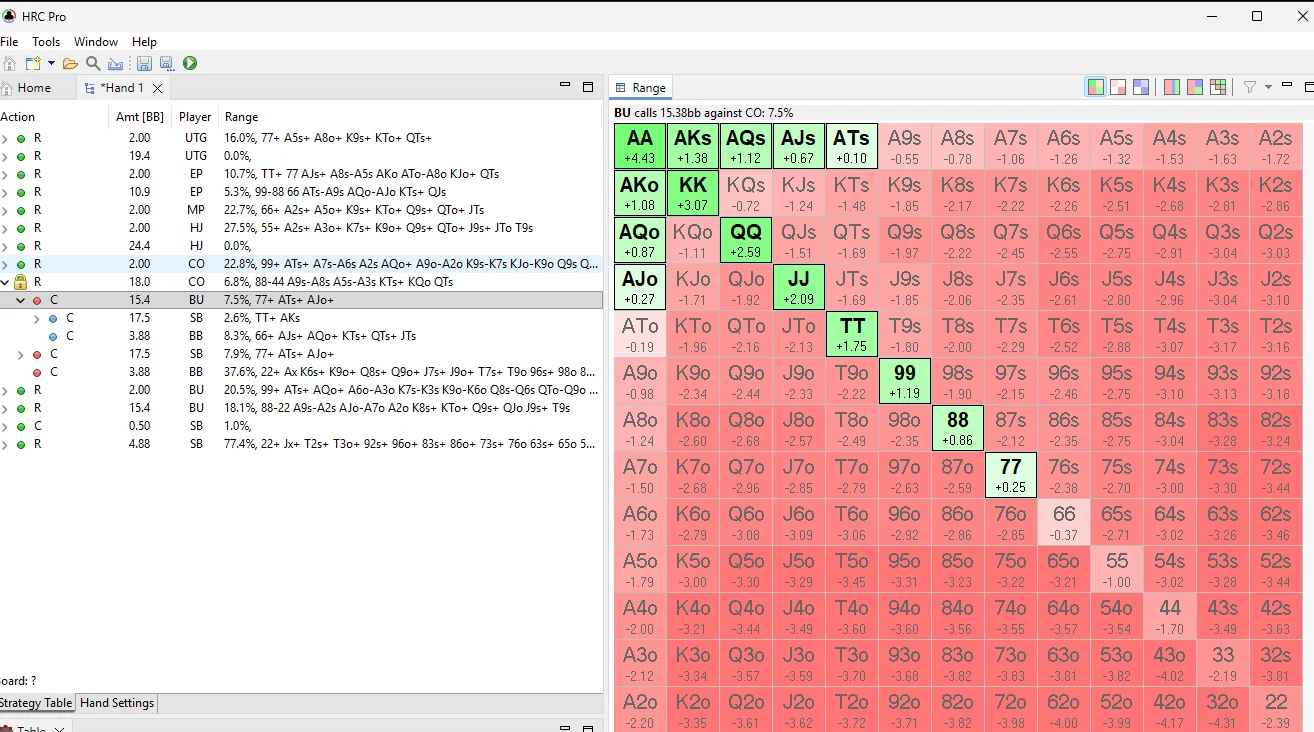The width and height of the screenshot is (1314, 732).
Task: Toggle the small grid matrix view button
Action: tap(1218, 87)
